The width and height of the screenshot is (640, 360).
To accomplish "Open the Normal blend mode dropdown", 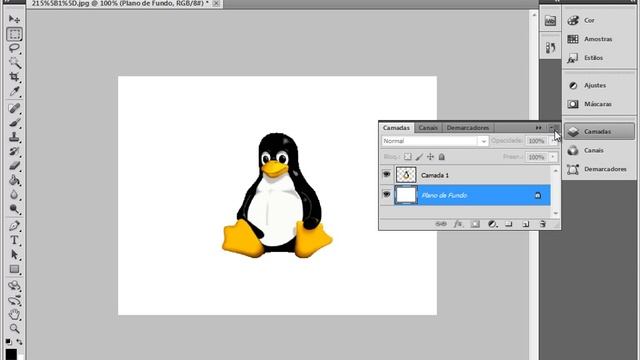I will point(435,141).
